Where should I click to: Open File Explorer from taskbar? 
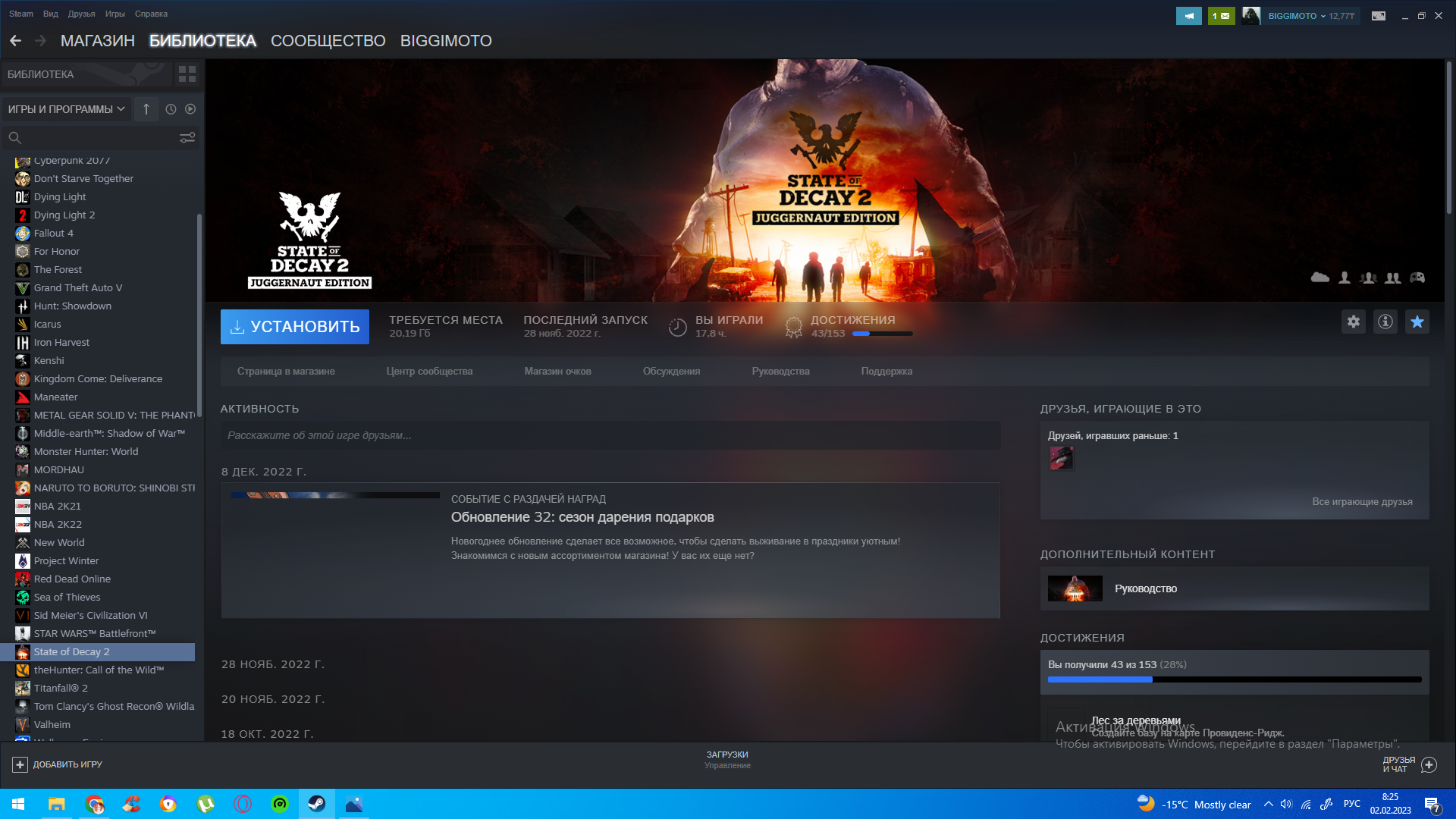click(57, 804)
